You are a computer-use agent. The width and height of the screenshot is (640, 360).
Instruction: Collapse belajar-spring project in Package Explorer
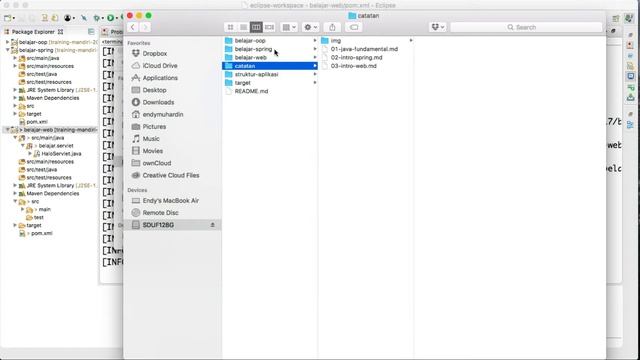point(7,50)
